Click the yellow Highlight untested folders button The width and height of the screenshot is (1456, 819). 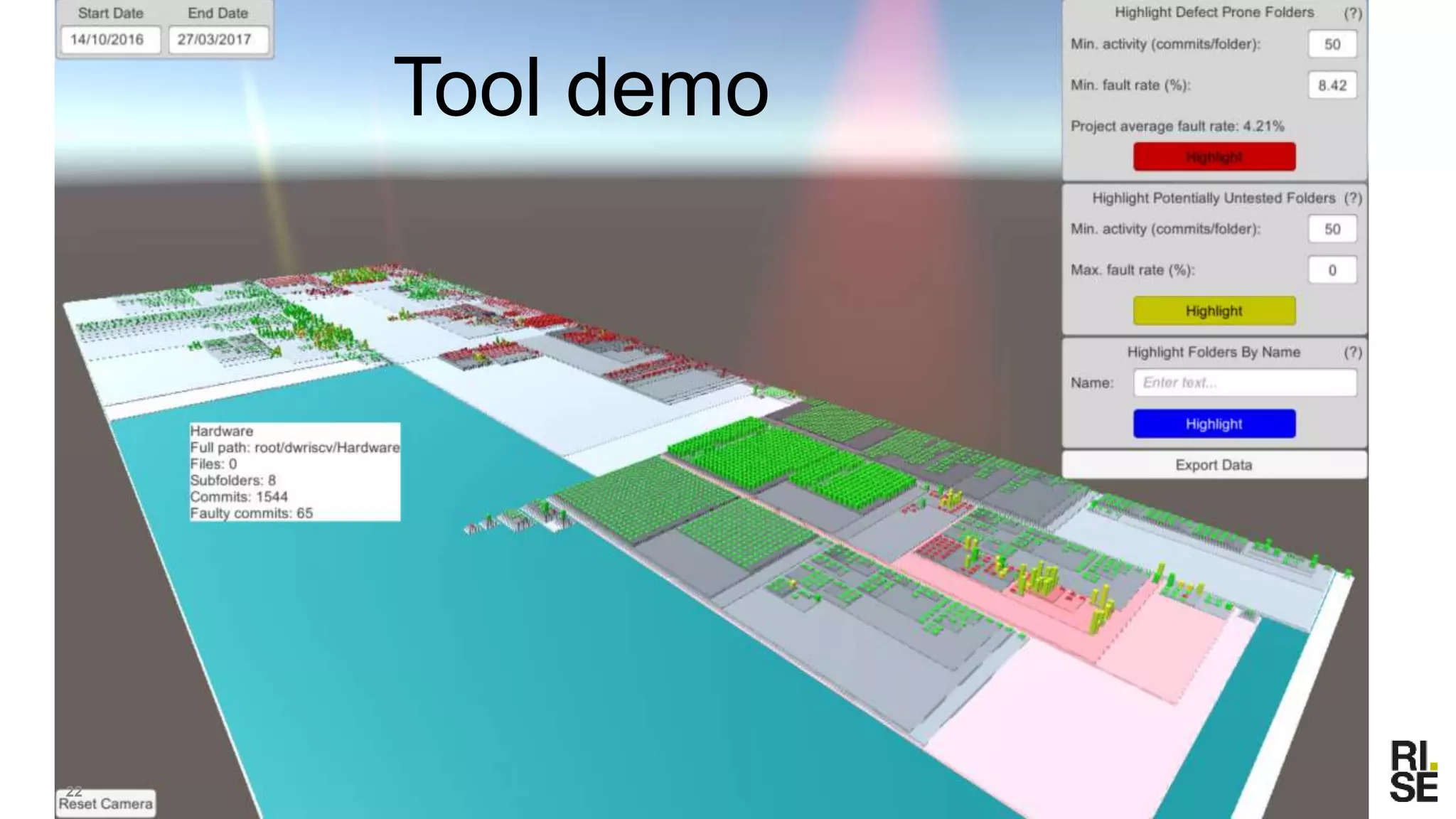click(x=1214, y=311)
